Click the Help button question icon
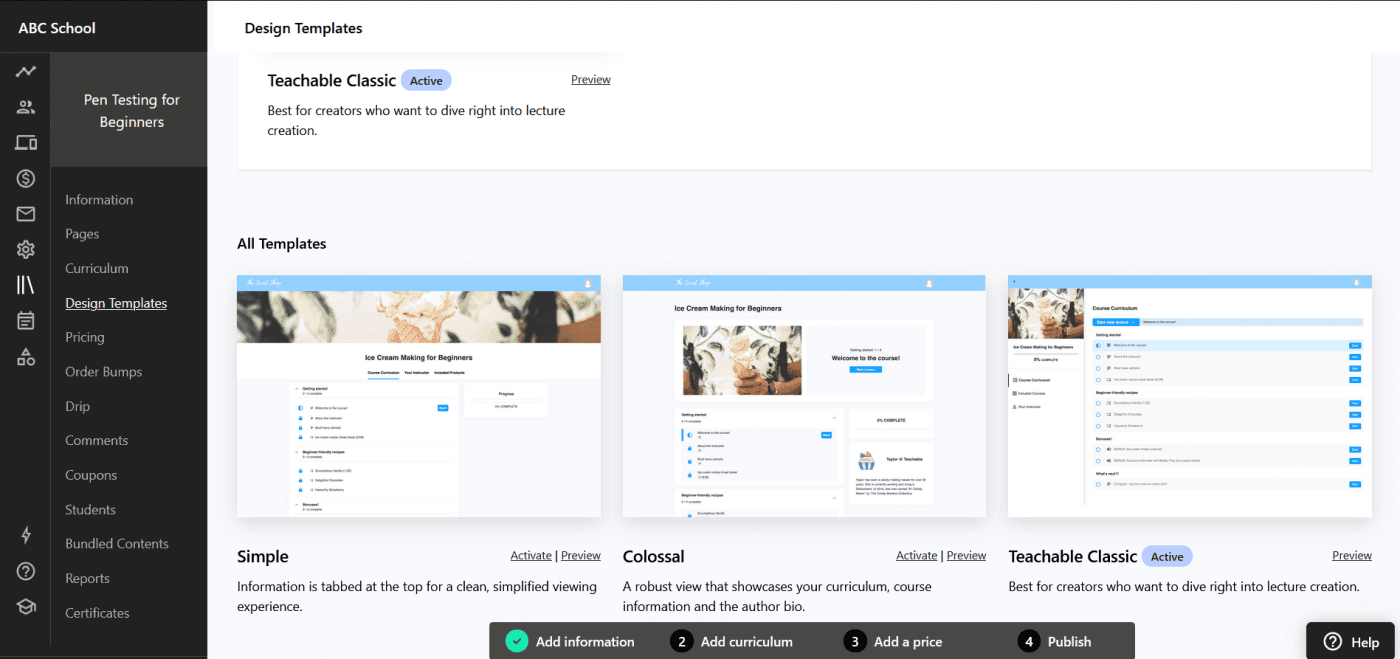 coord(1333,642)
